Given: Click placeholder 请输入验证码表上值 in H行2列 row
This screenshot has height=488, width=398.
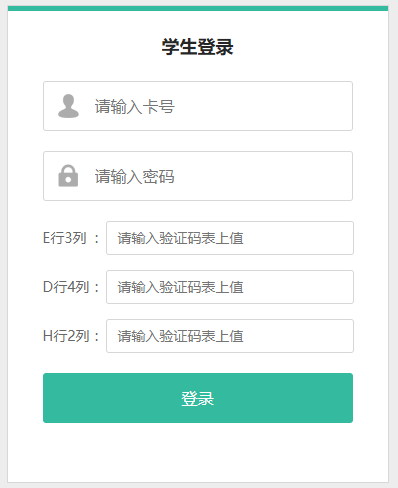Looking at the screenshot, I should point(180,336).
